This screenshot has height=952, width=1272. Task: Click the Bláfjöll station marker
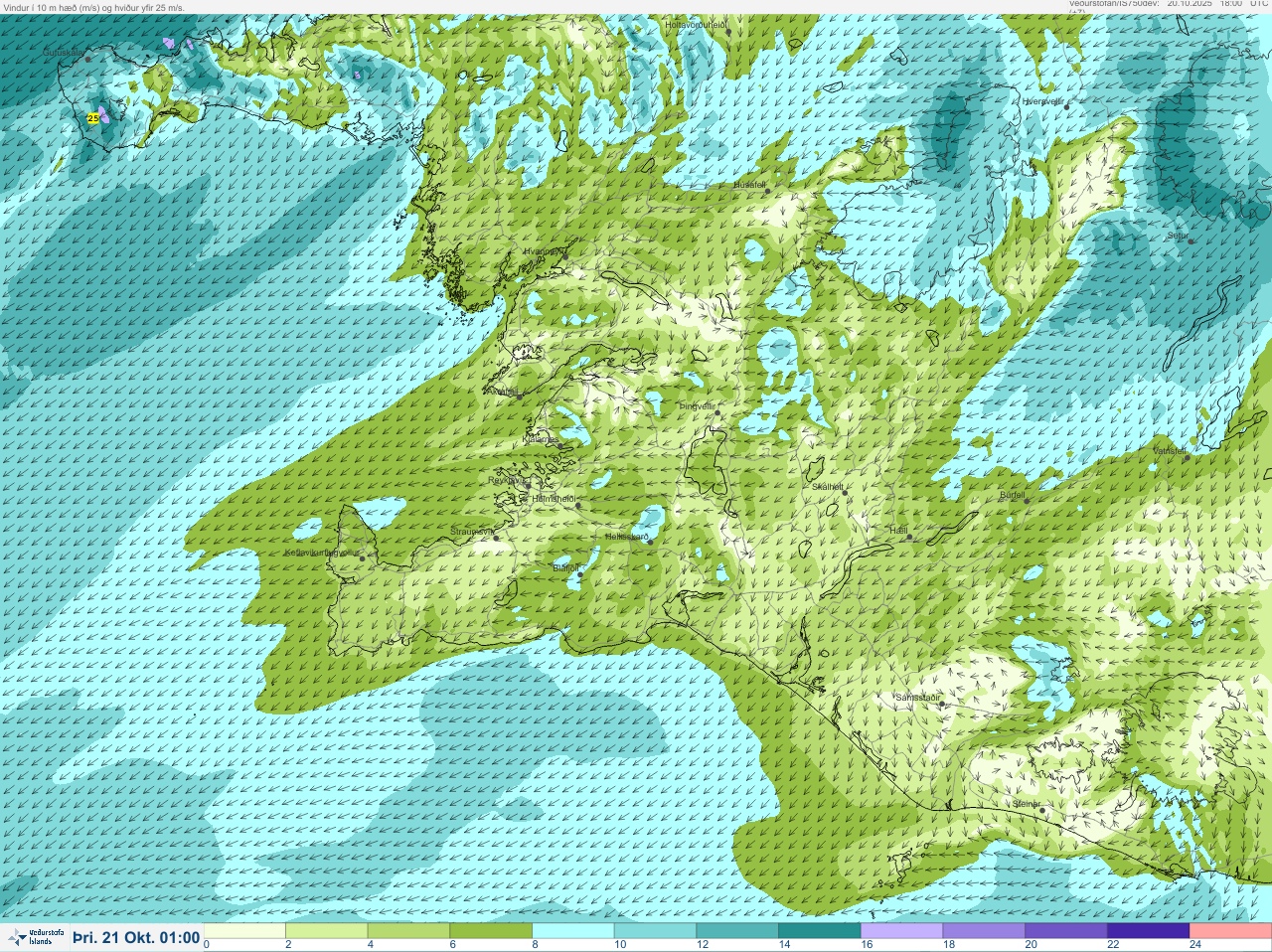pyautogui.click(x=580, y=574)
